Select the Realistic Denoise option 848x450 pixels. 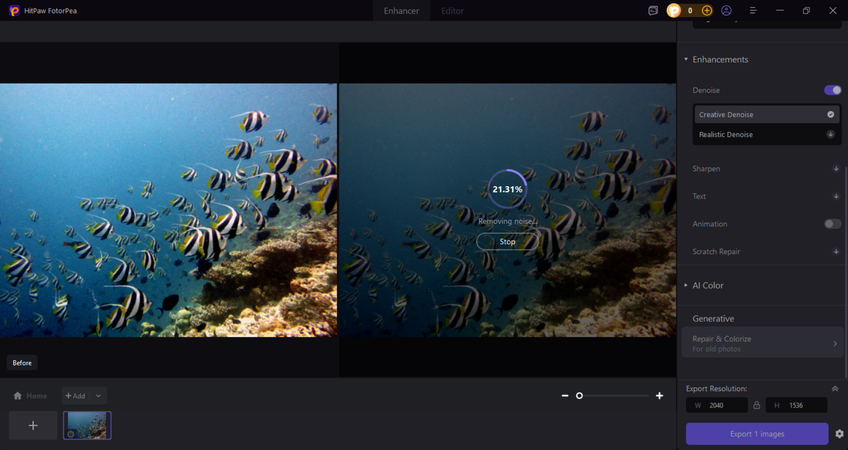click(x=726, y=134)
